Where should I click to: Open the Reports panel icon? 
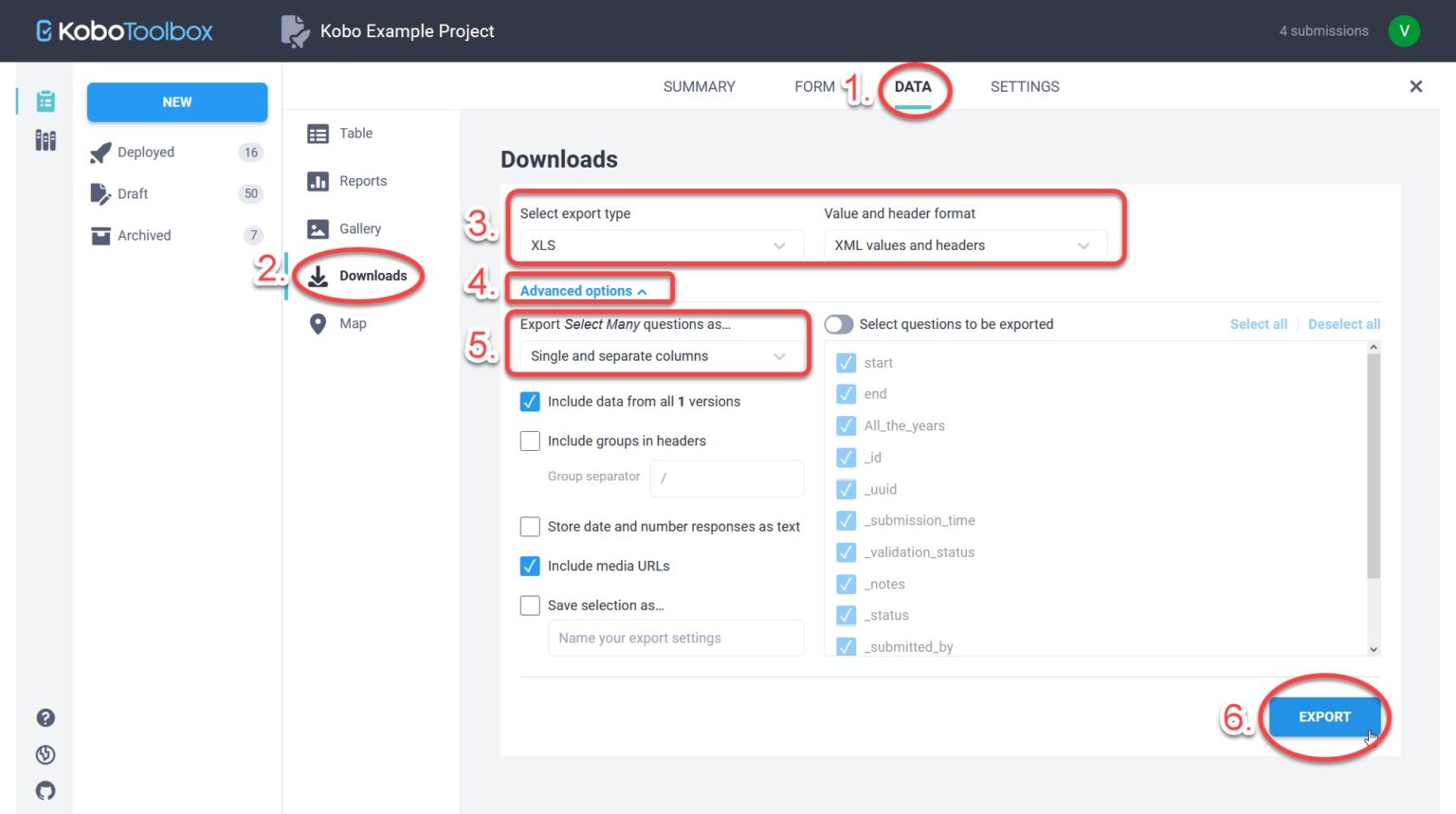pos(318,181)
